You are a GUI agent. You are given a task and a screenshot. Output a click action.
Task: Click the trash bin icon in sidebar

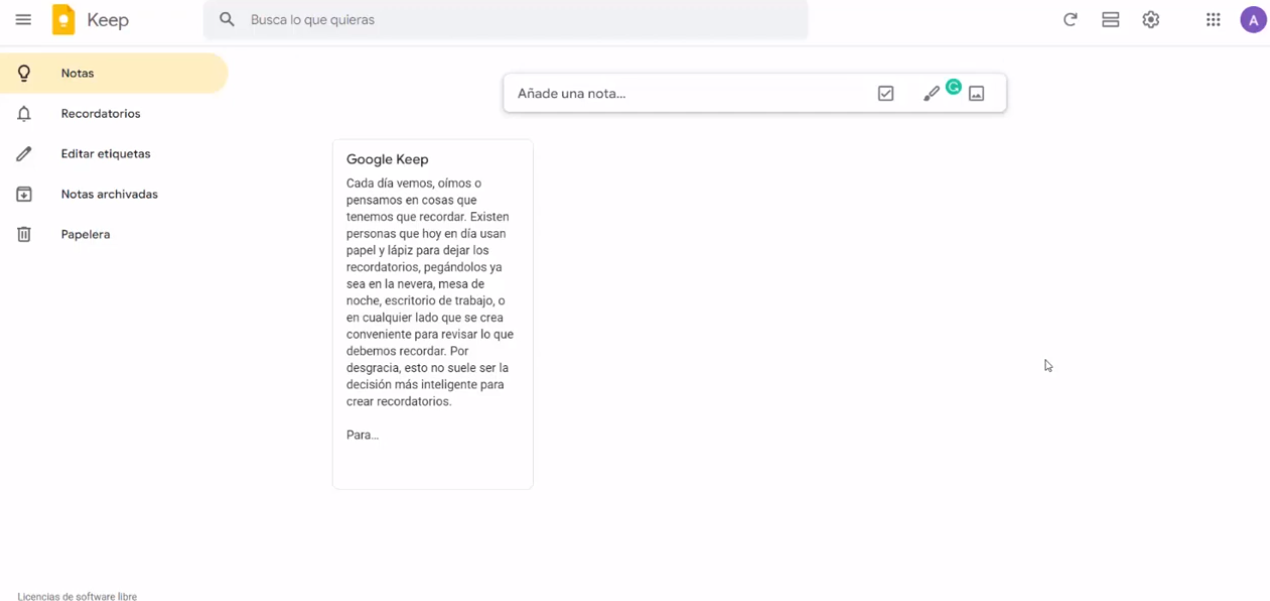24,234
